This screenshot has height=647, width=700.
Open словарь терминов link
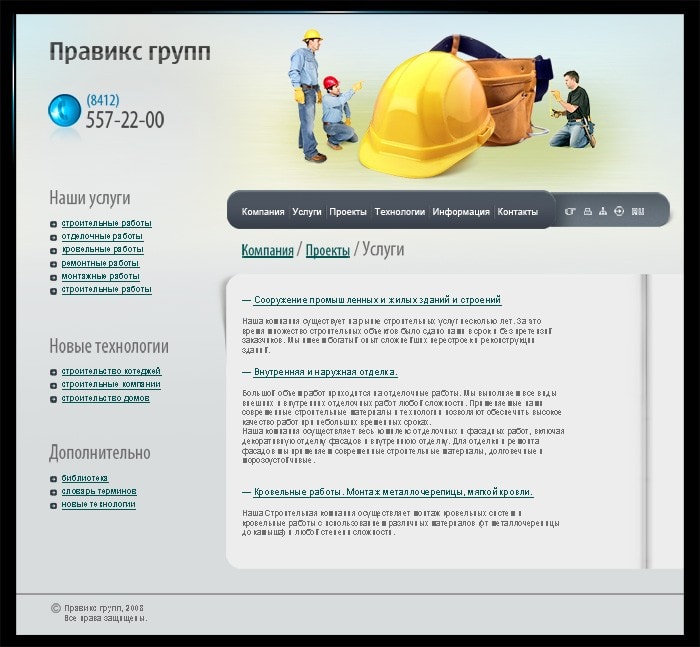99,491
